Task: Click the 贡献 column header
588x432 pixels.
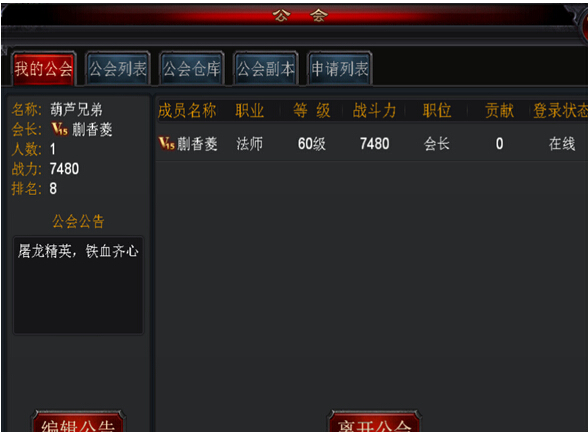Action: [x=499, y=111]
